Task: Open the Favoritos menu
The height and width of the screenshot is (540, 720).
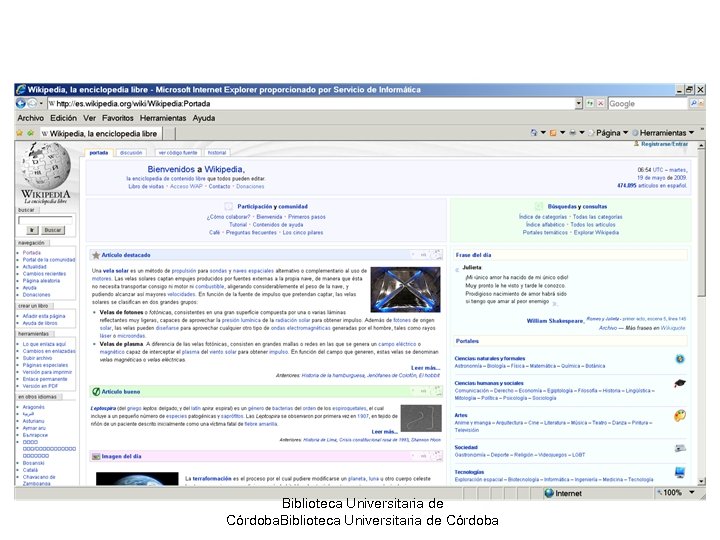Action: click(x=118, y=118)
